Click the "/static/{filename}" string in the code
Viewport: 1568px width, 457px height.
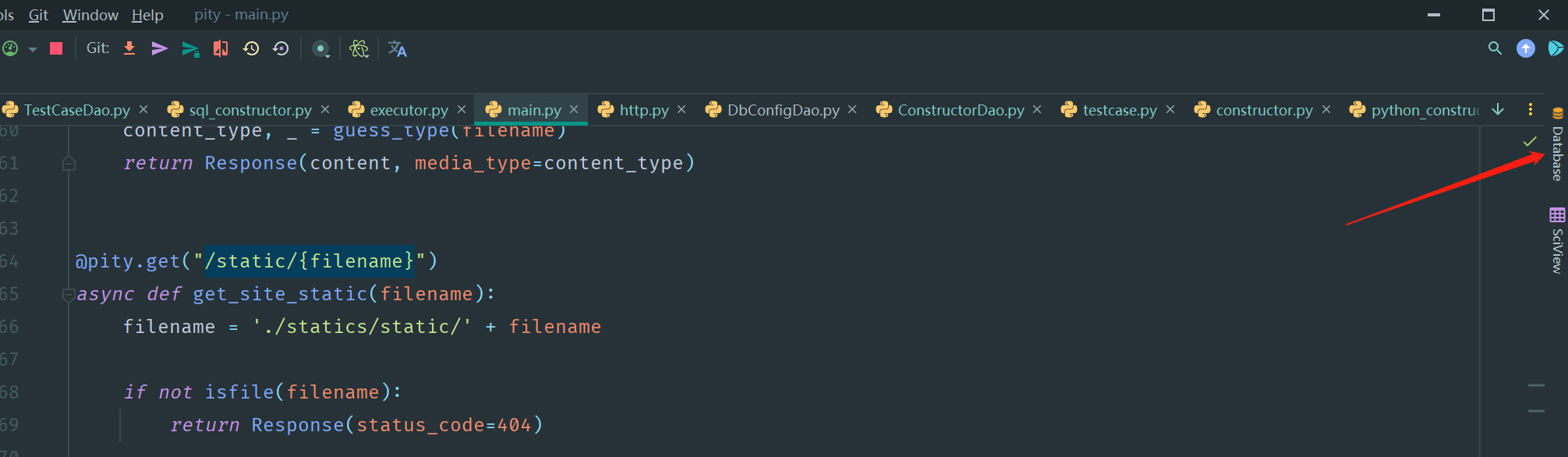tap(309, 261)
